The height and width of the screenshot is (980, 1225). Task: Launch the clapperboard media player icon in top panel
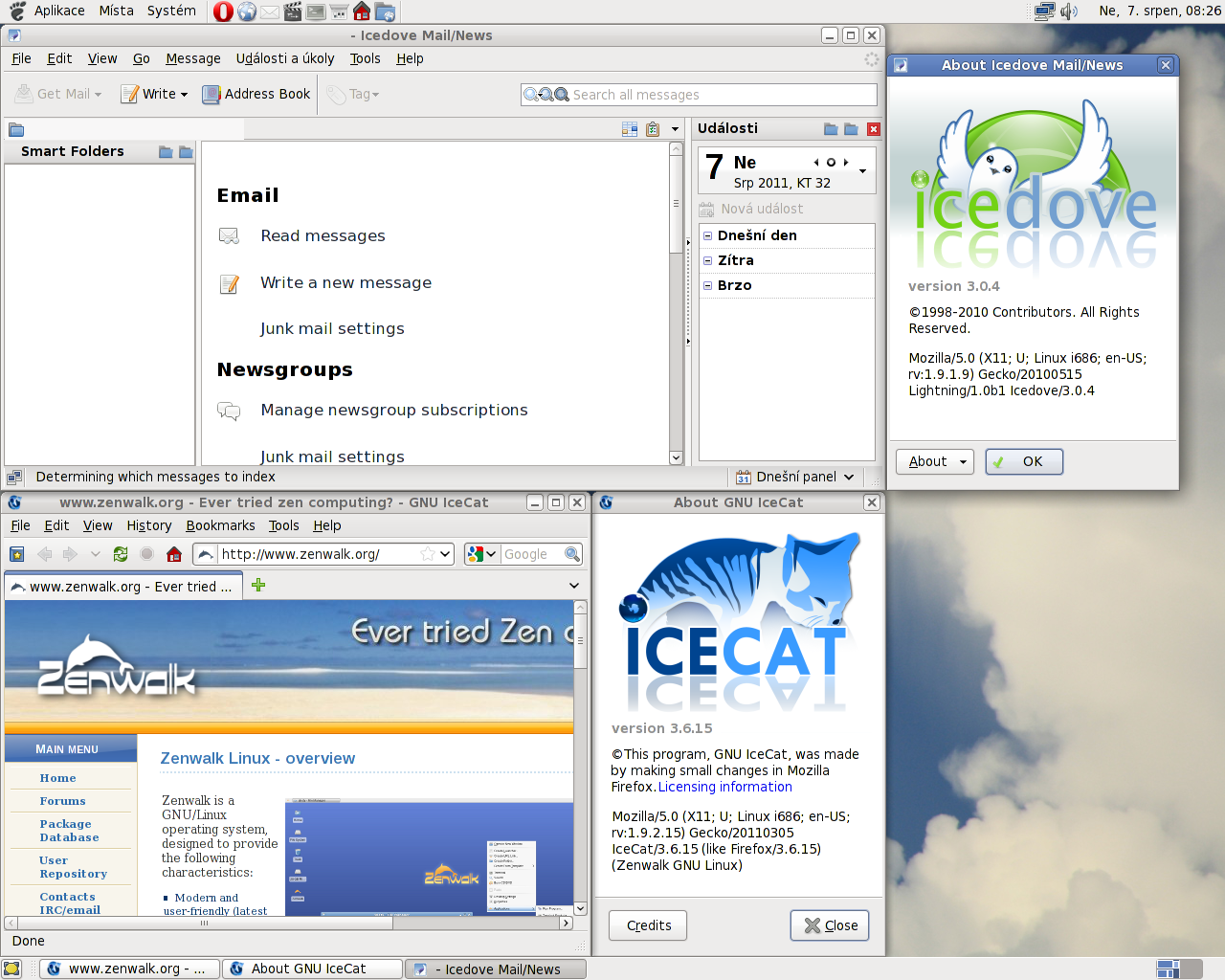pos(293,11)
